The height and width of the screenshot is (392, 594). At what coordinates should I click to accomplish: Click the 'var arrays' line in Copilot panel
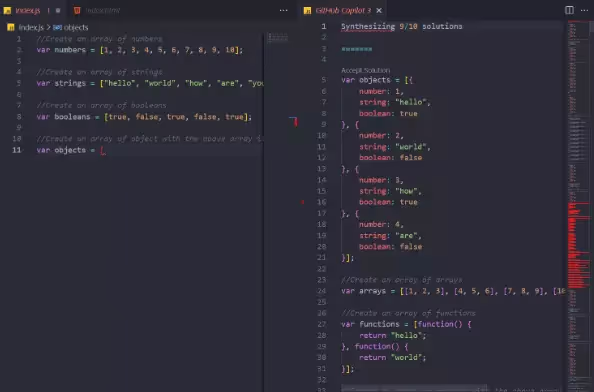453,291
